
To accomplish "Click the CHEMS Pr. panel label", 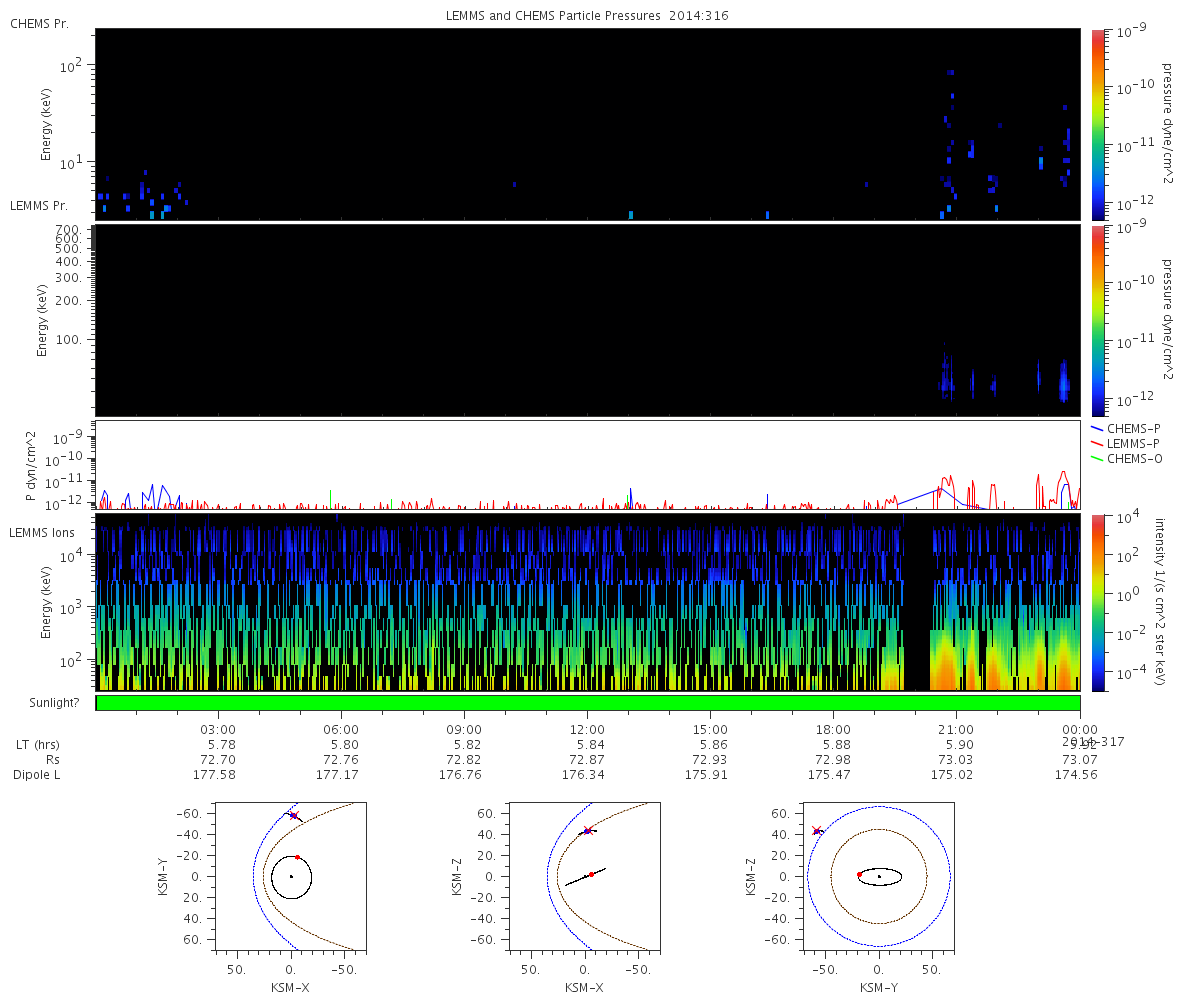I will coord(39,23).
